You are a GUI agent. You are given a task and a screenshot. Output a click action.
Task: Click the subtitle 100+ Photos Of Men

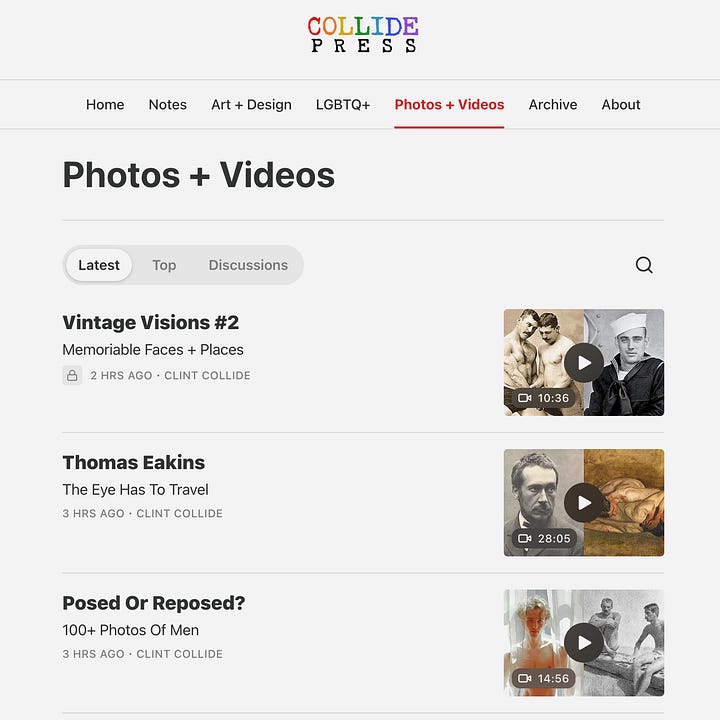[130, 630]
